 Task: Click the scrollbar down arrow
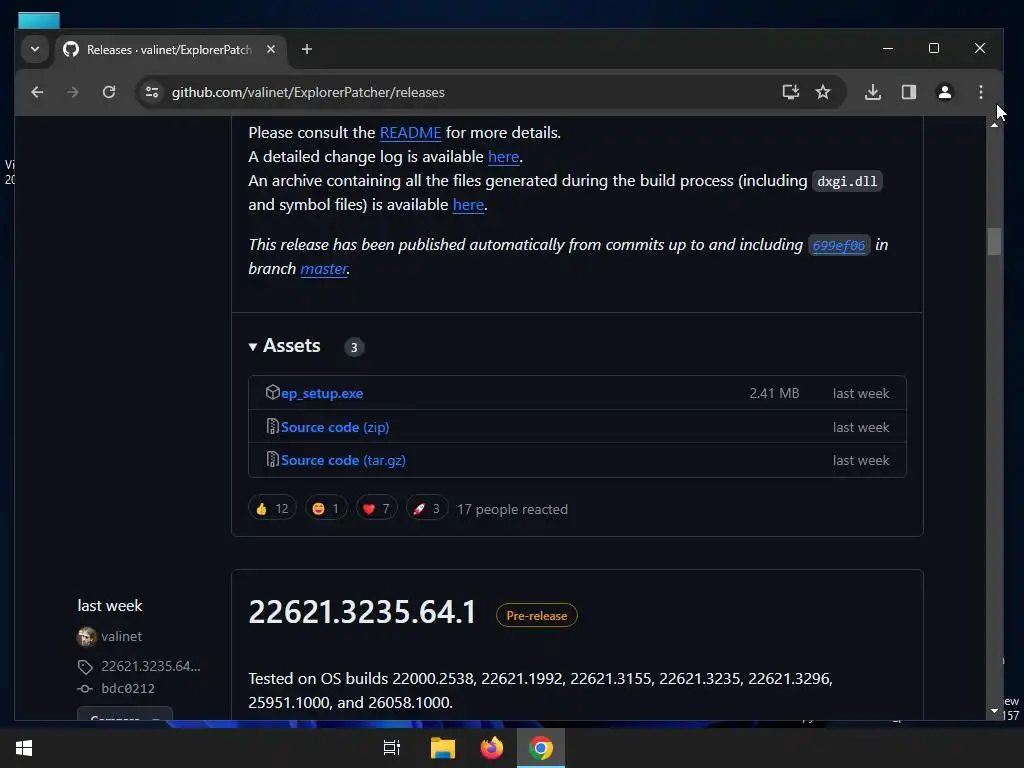pos(994,711)
